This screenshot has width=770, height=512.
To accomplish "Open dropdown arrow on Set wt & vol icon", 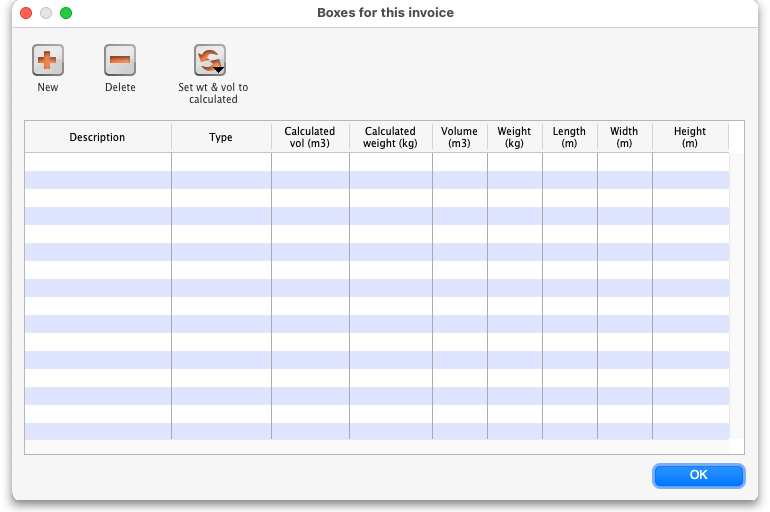I will [219, 70].
